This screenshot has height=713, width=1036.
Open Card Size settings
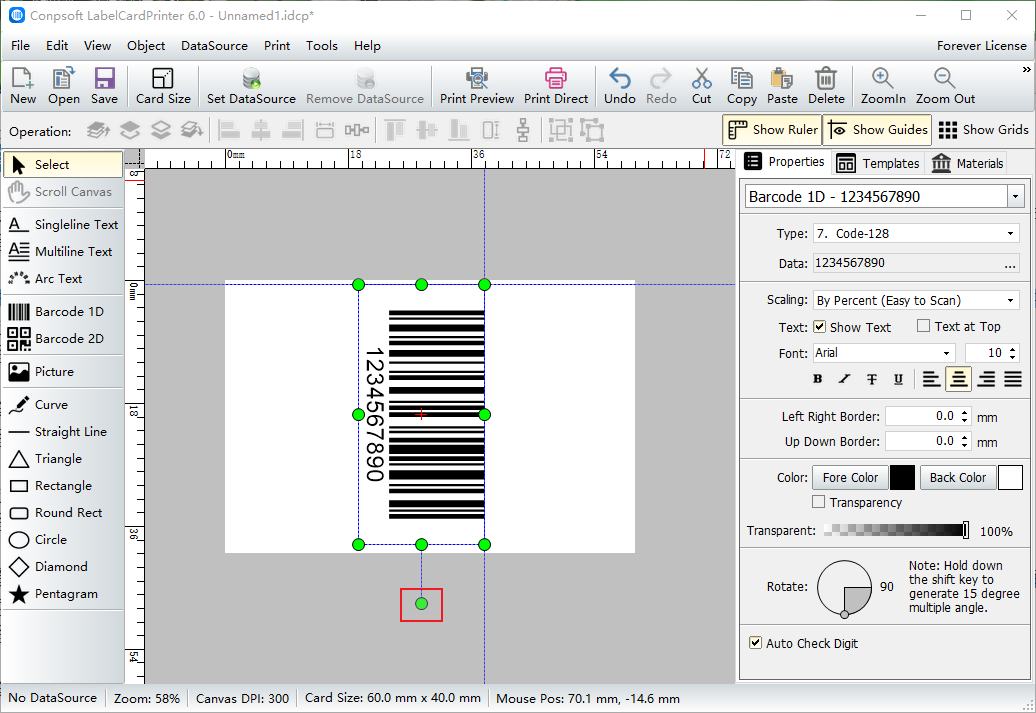[x=163, y=87]
